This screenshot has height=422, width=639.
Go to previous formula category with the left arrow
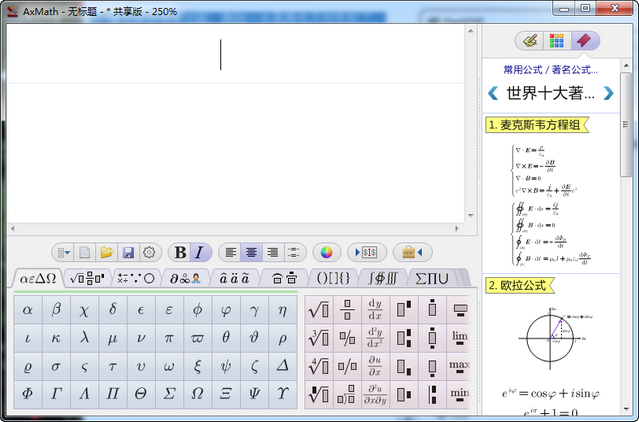point(493,93)
